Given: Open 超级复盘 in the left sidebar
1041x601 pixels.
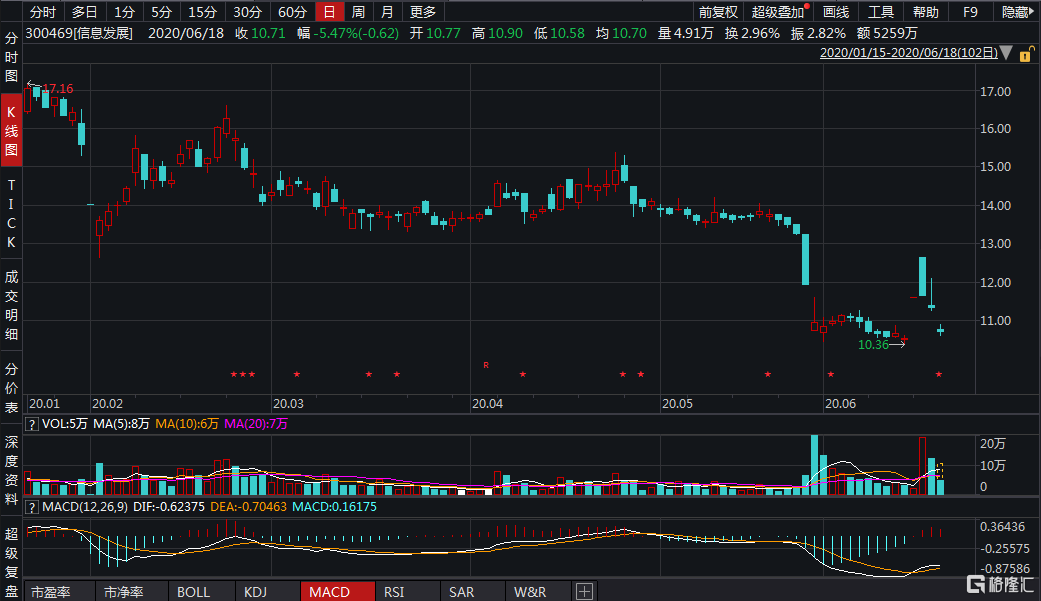Looking at the screenshot, I should click(11, 562).
